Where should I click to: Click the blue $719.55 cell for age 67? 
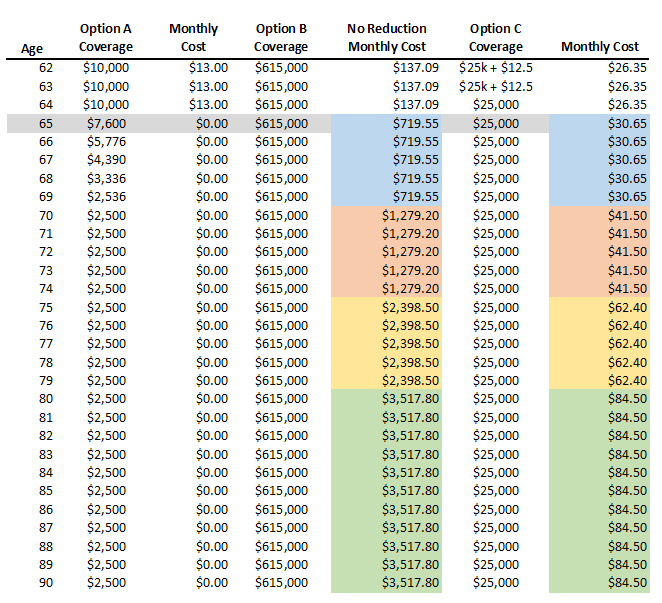click(x=412, y=160)
